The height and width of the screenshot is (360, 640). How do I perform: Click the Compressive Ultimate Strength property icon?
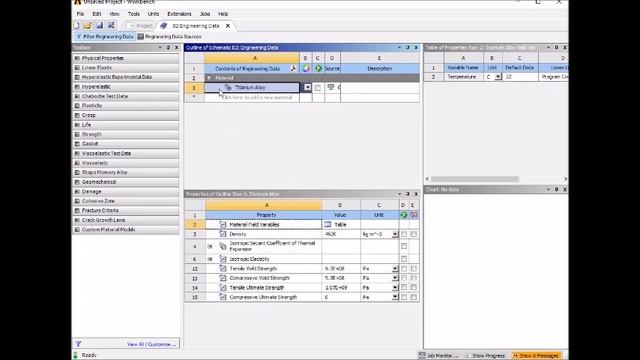pyautogui.click(x=222, y=297)
